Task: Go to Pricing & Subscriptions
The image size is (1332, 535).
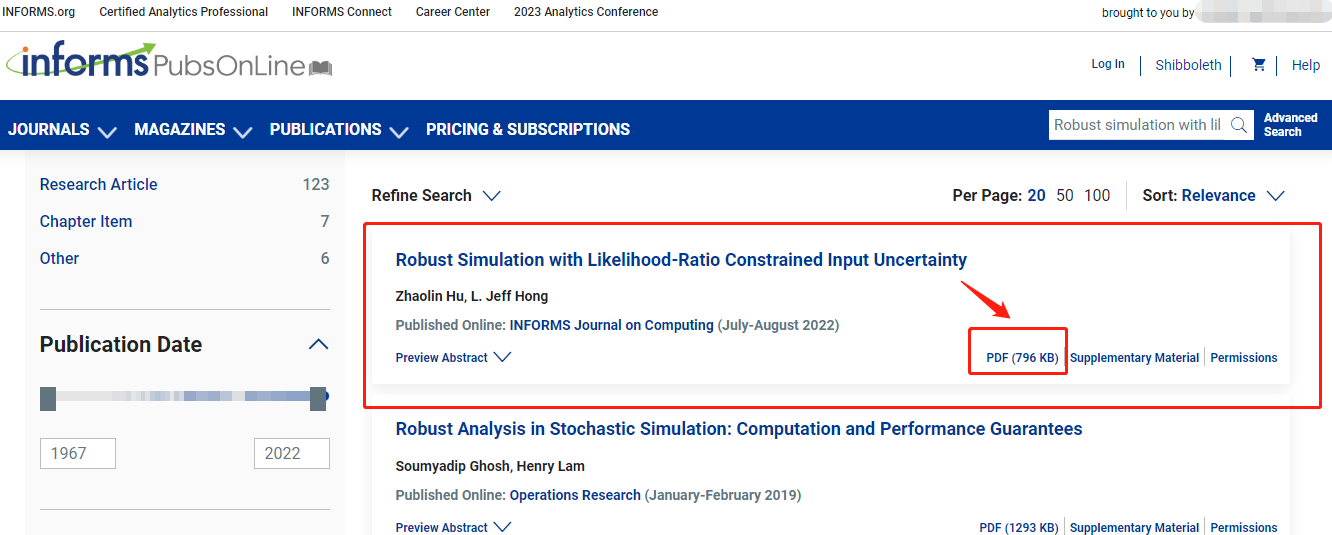Action: 528,130
